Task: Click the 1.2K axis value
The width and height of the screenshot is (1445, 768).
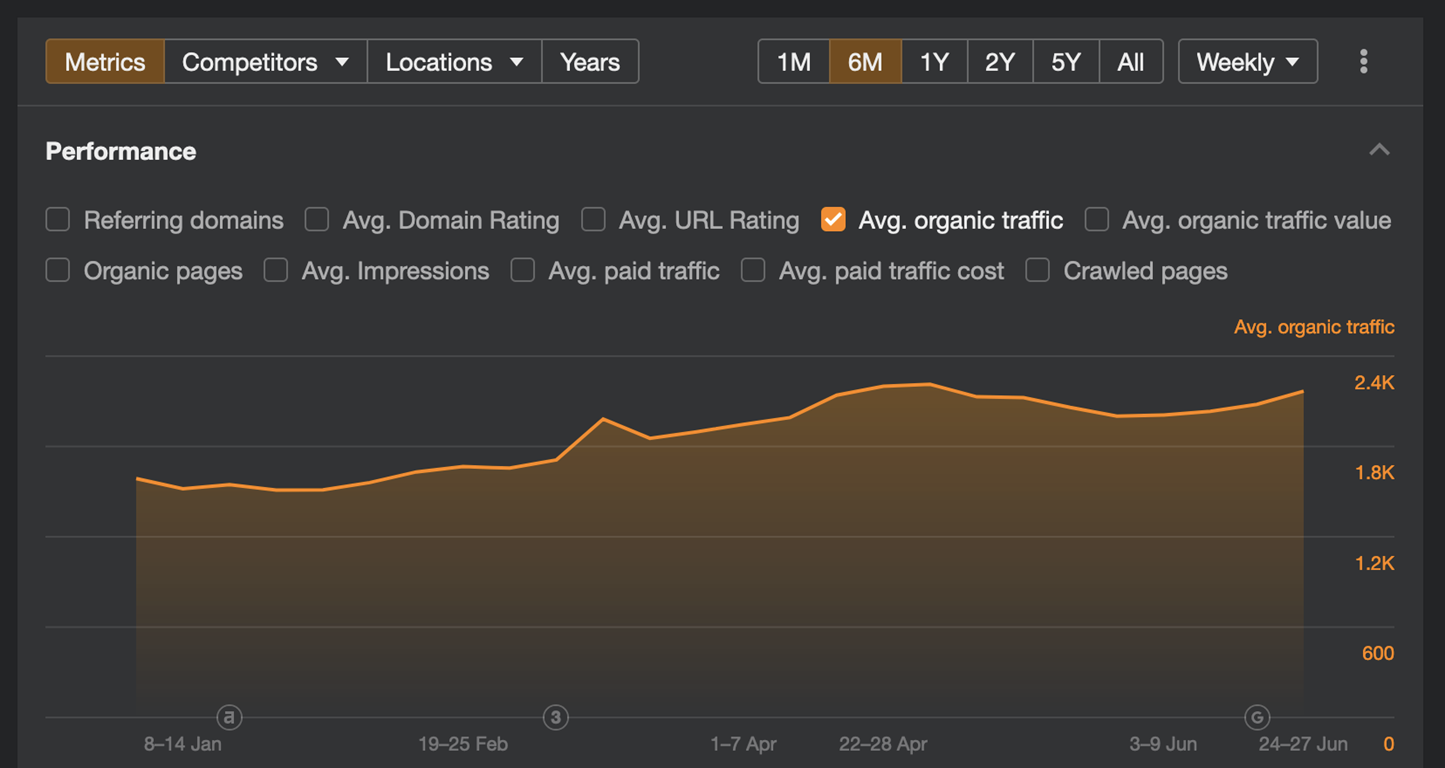Action: (x=1374, y=563)
